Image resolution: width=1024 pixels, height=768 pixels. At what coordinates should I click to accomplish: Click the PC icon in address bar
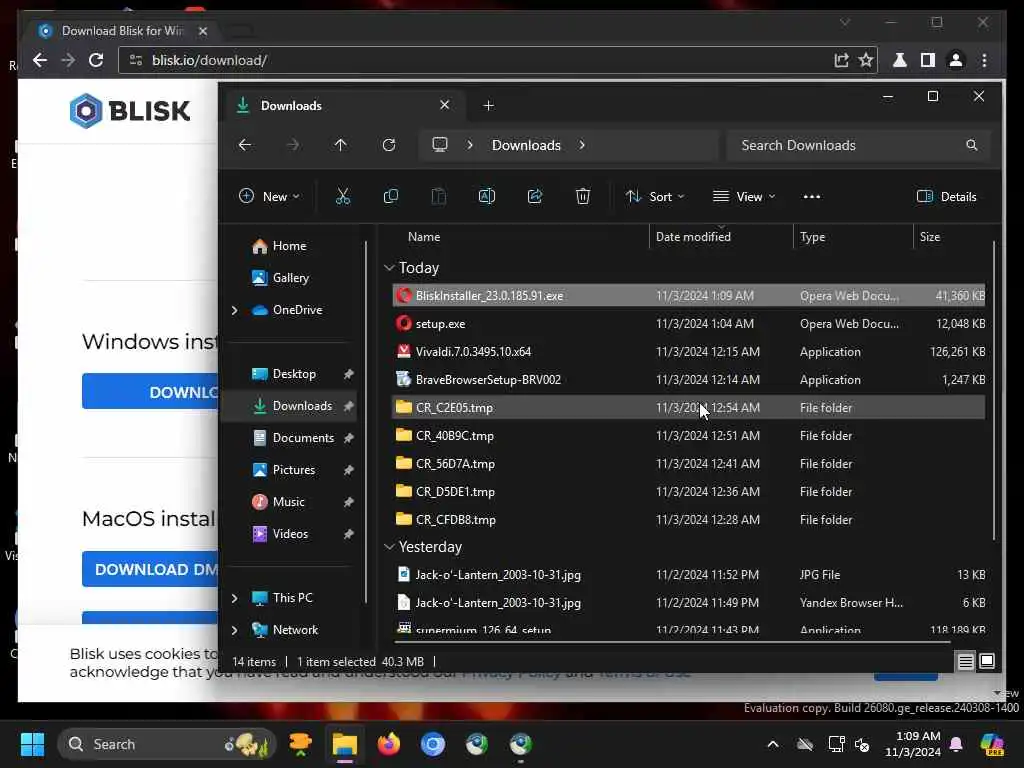[440, 145]
